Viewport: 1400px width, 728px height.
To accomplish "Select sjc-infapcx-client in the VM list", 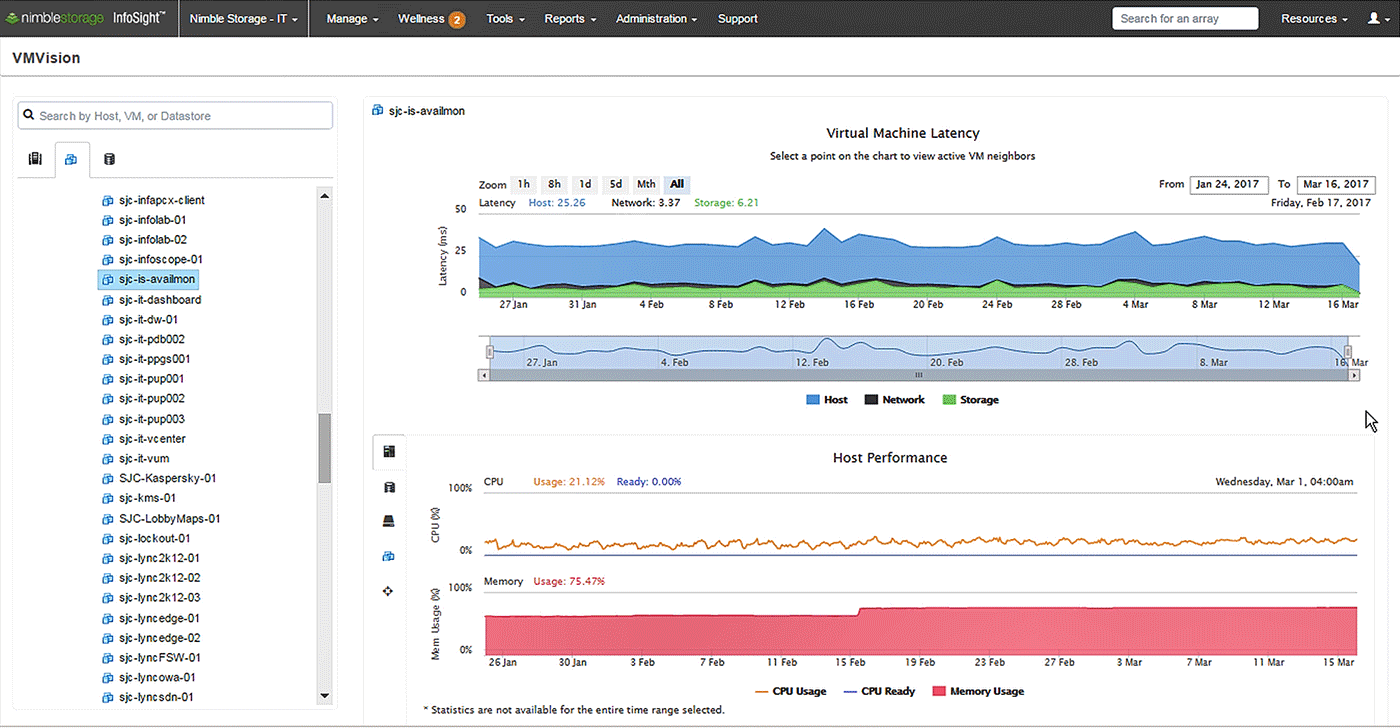I will [x=162, y=200].
